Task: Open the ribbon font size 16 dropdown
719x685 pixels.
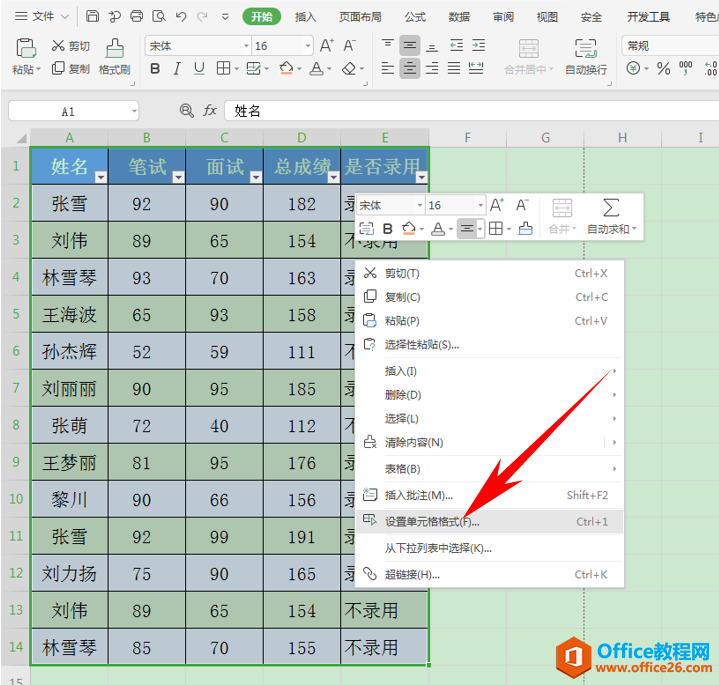Action: (308, 46)
